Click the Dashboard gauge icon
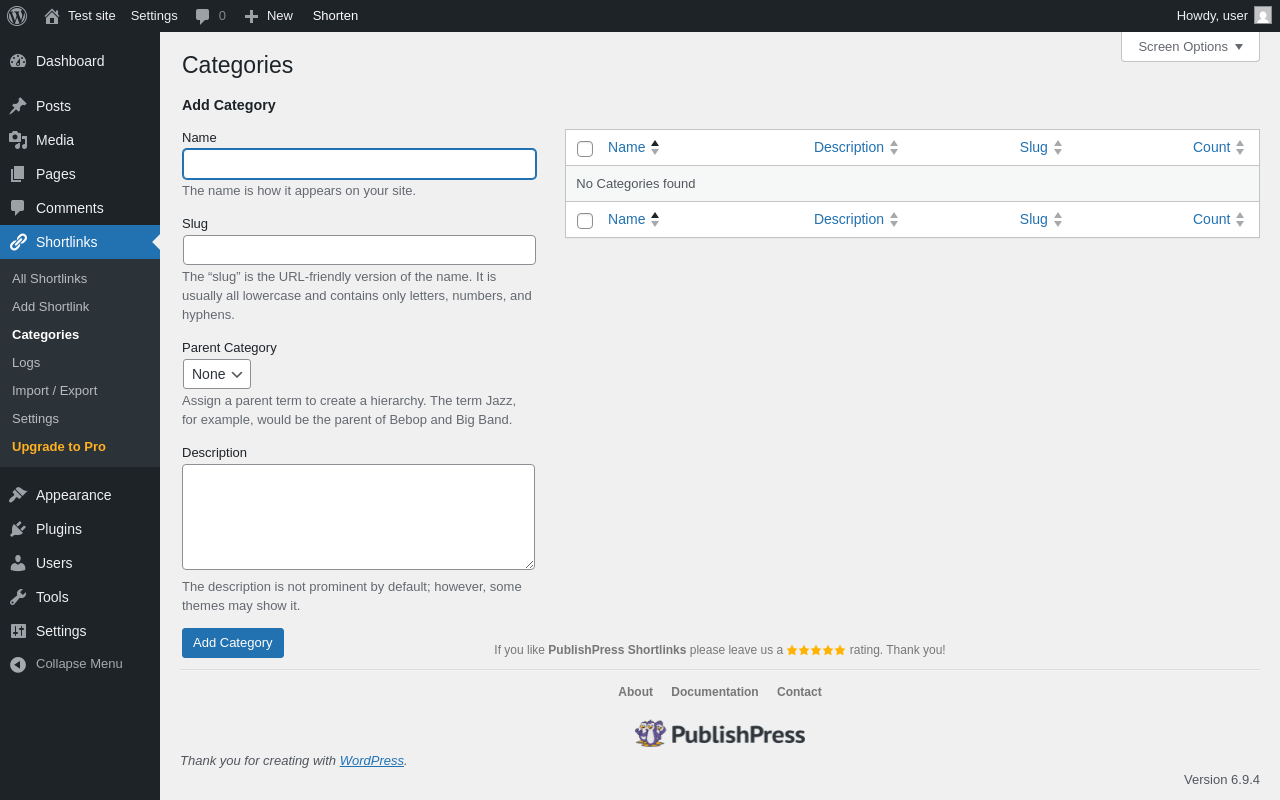The width and height of the screenshot is (1280, 800). click(x=18, y=61)
